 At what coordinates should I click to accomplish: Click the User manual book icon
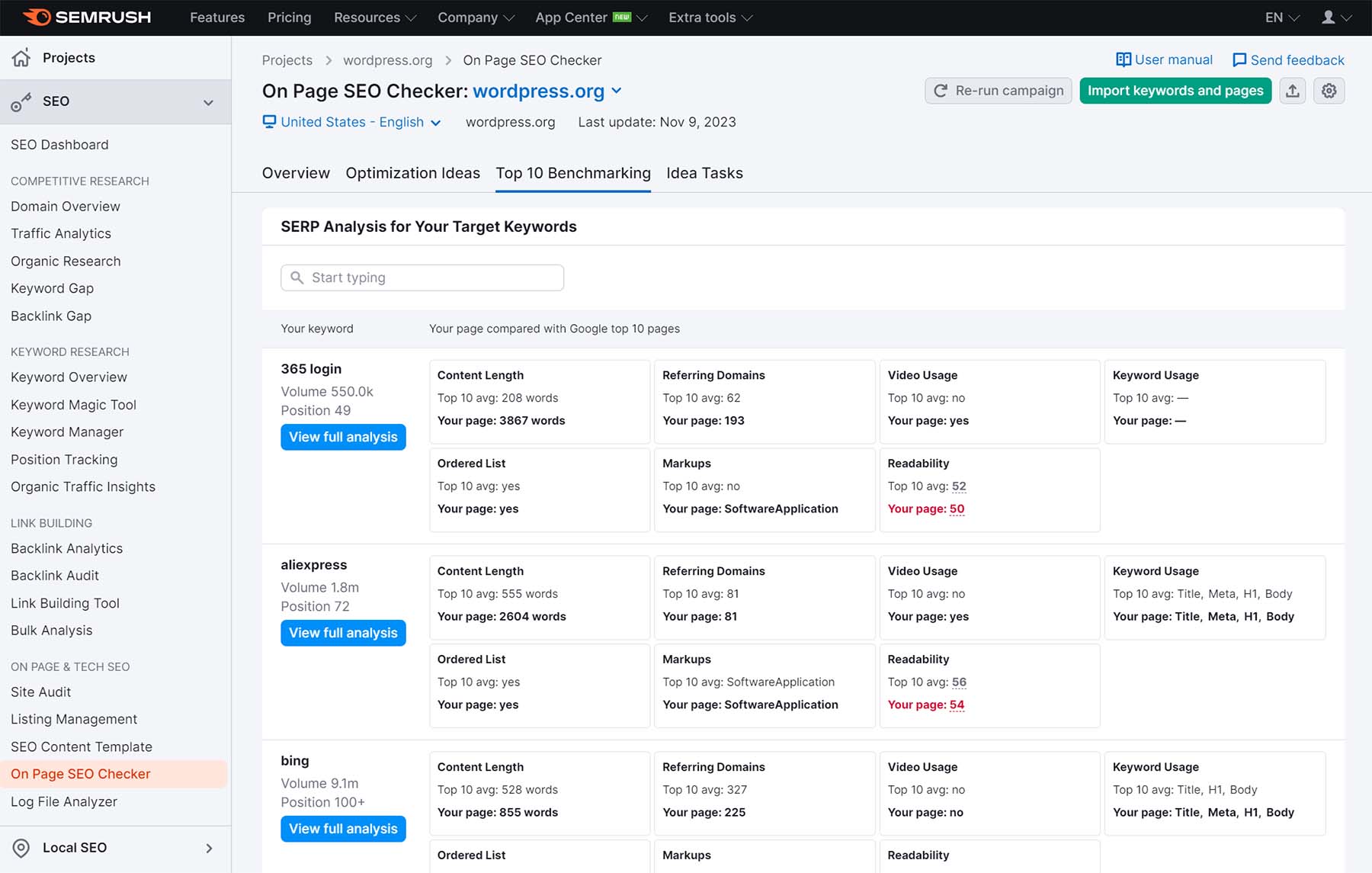tap(1124, 59)
